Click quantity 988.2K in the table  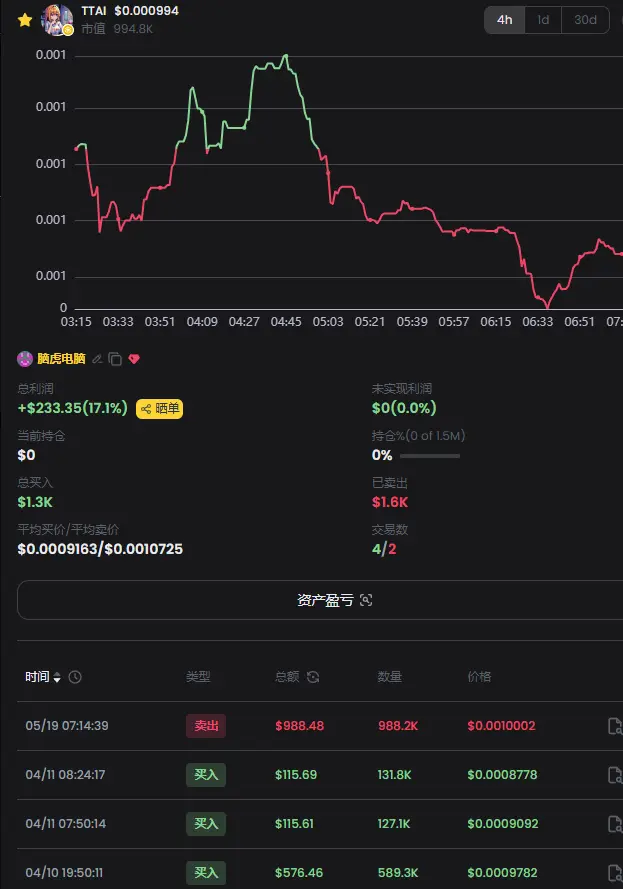pos(398,726)
